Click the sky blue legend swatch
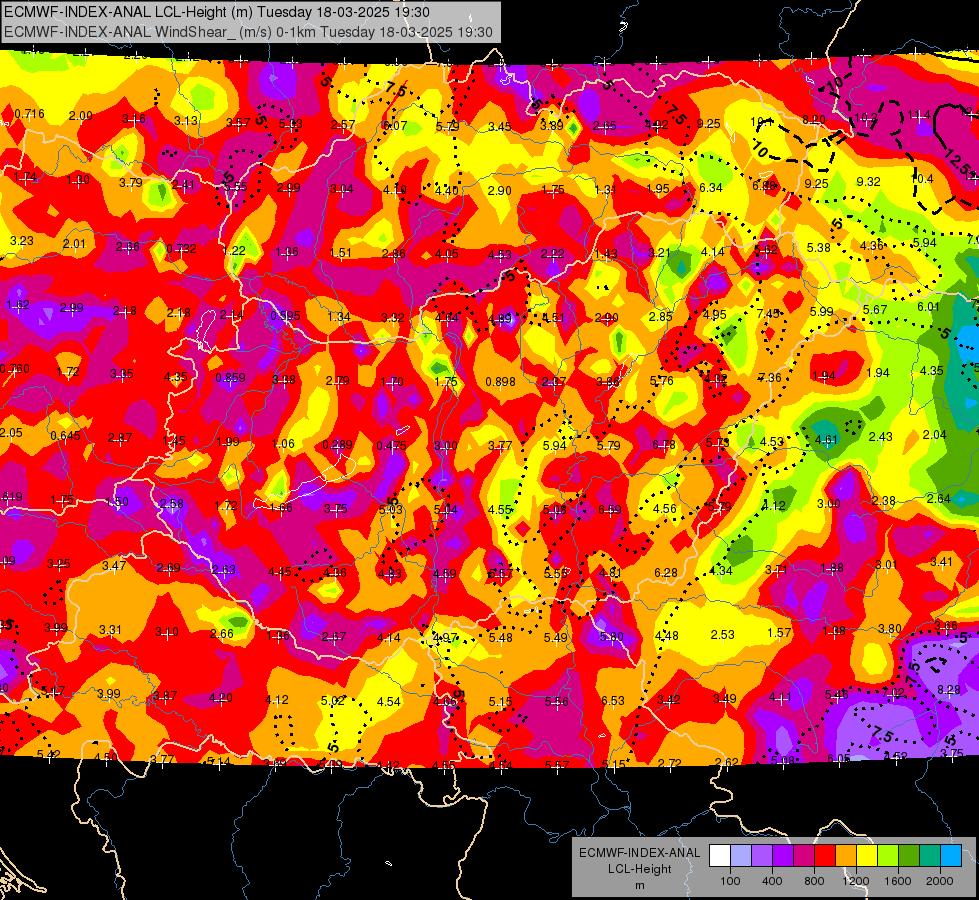This screenshot has height=900, width=979. coord(951,856)
